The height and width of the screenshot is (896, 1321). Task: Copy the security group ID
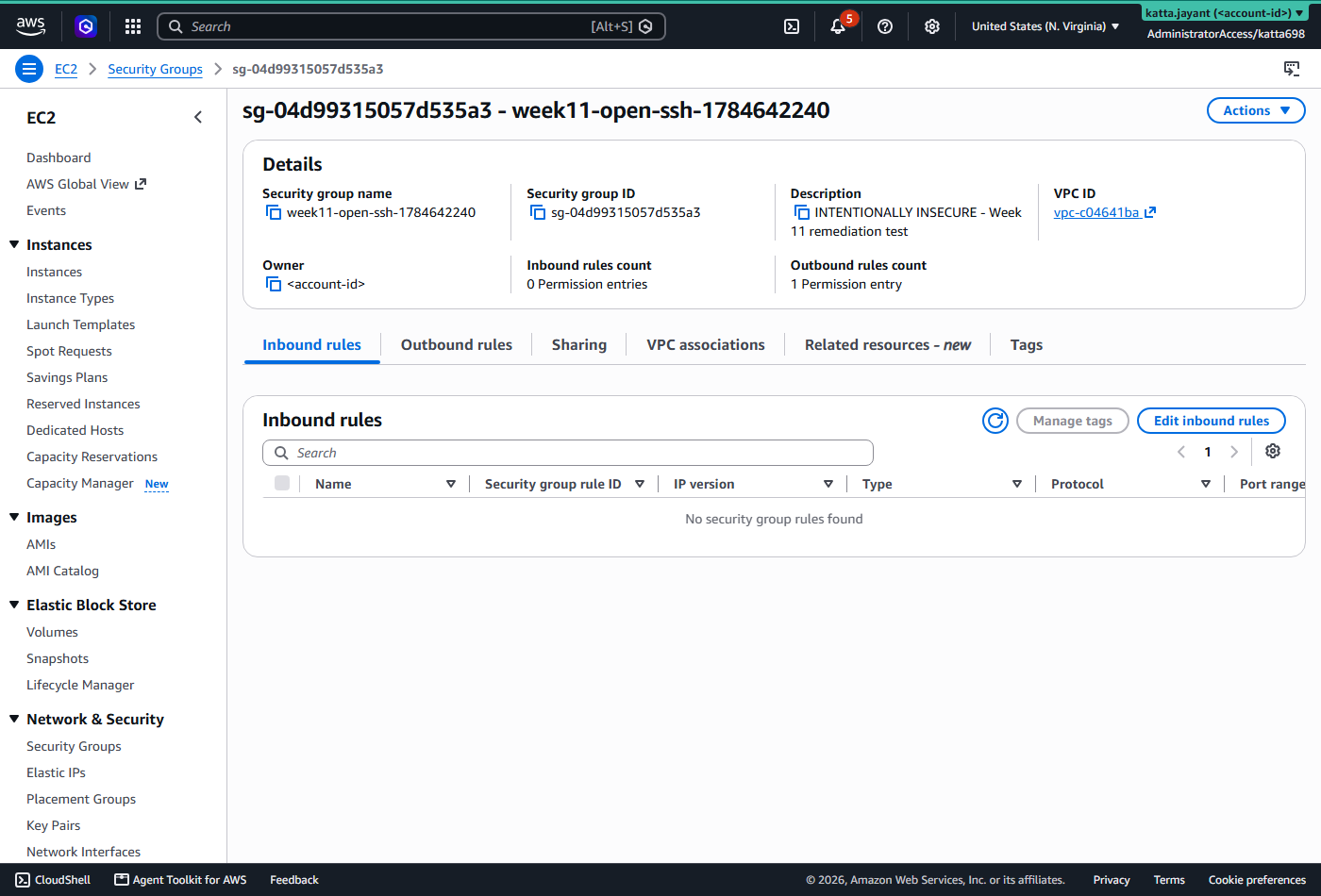538,213
